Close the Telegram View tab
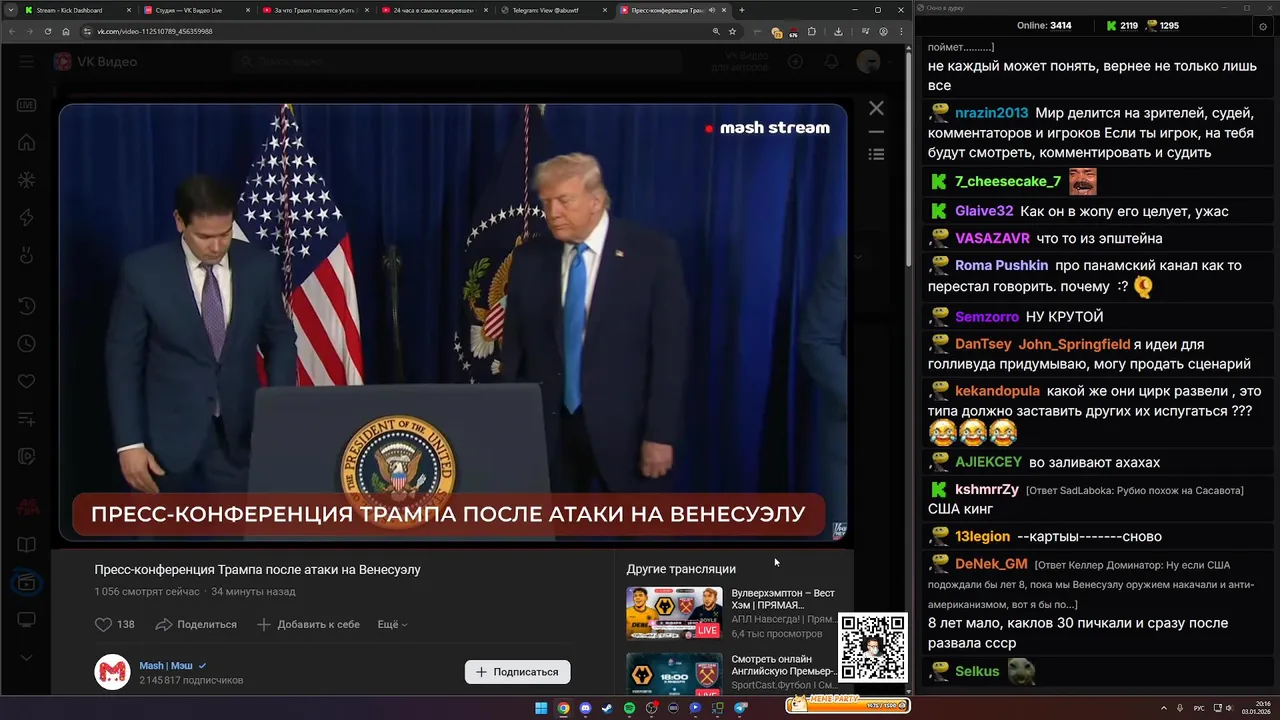 (605, 10)
